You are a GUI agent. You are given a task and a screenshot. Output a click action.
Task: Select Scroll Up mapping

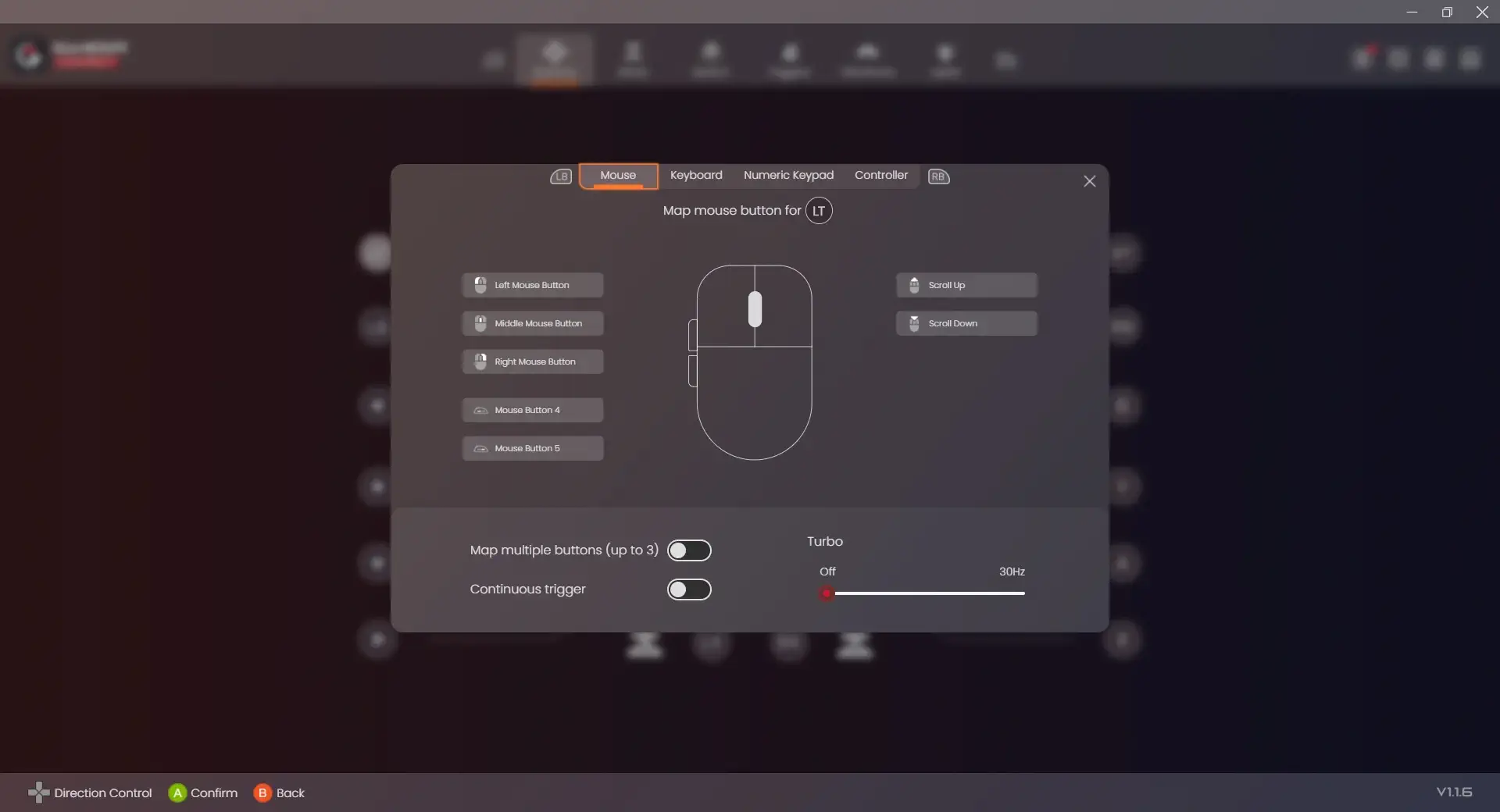[x=966, y=285]
